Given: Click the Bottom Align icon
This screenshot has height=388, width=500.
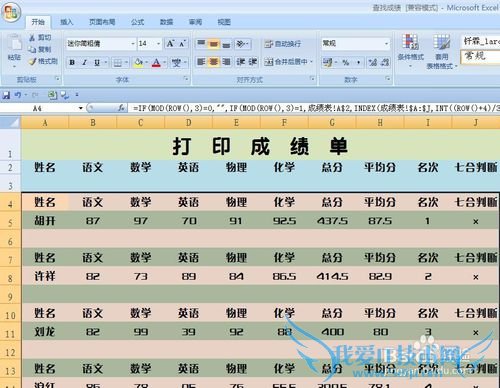Looking at the screenshot, I should pyautogui.click(x=226, y=44).
